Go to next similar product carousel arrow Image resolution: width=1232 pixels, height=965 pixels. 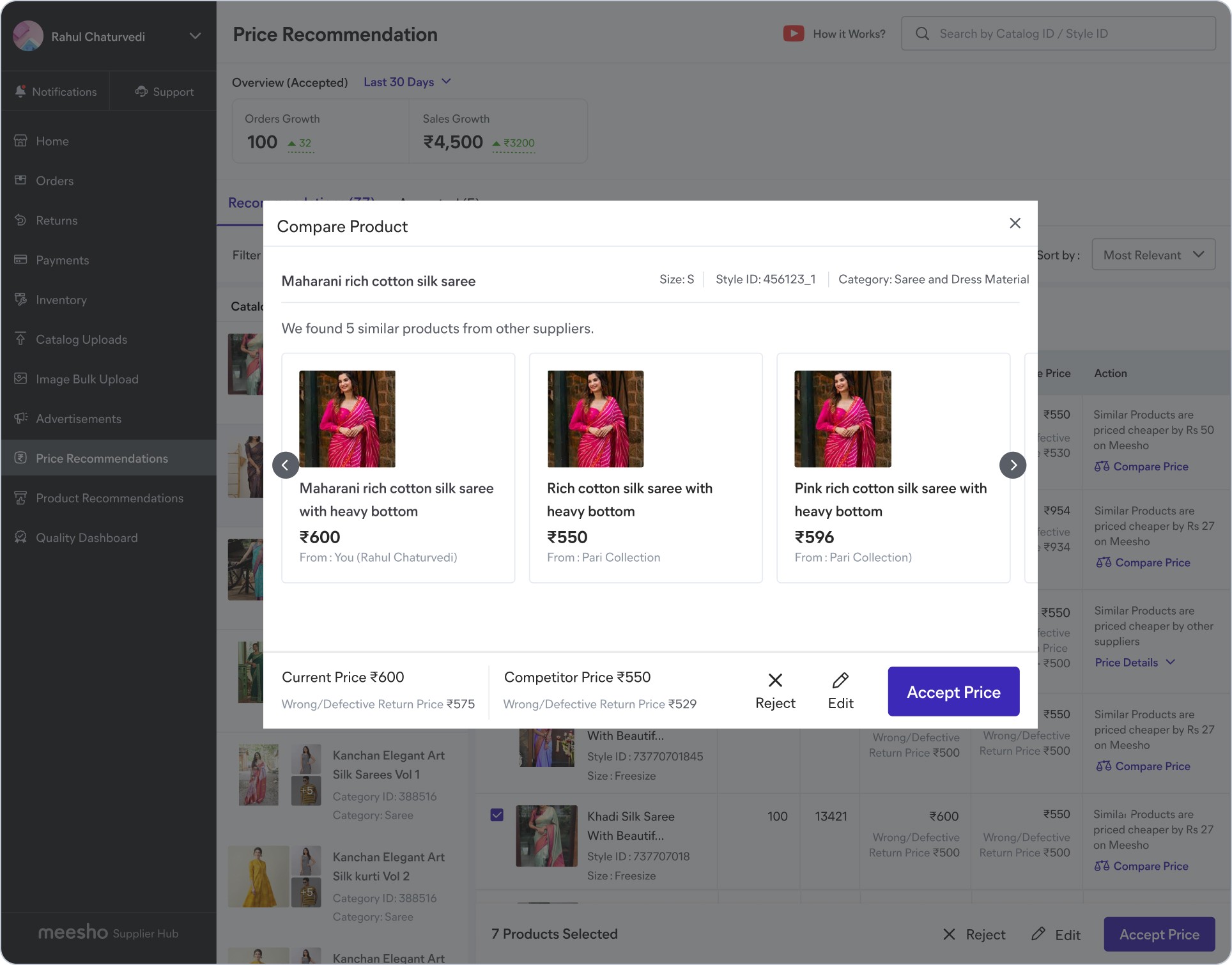pos(1013,465)
